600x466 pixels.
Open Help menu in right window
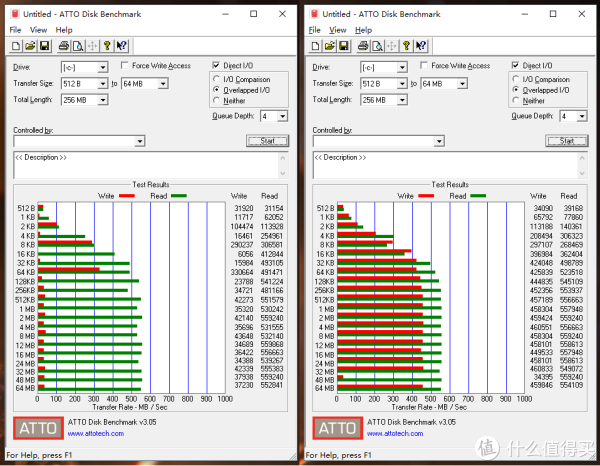(363, 30)
